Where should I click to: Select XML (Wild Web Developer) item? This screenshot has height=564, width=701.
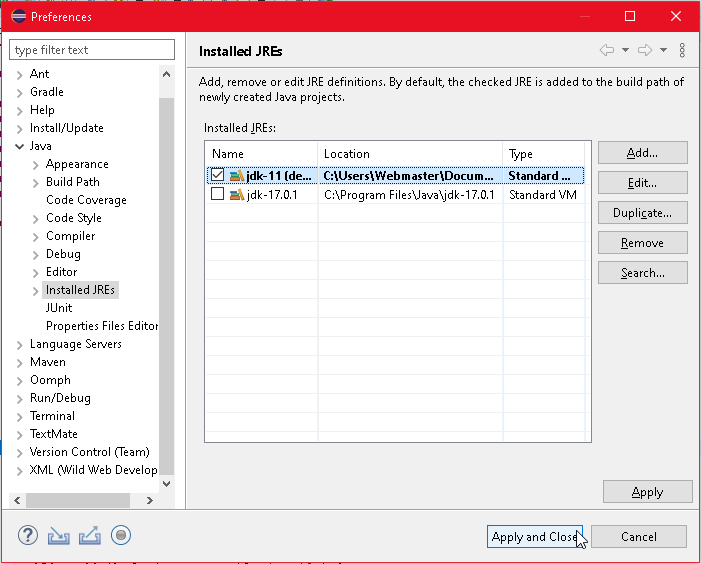tap(93, 470)
